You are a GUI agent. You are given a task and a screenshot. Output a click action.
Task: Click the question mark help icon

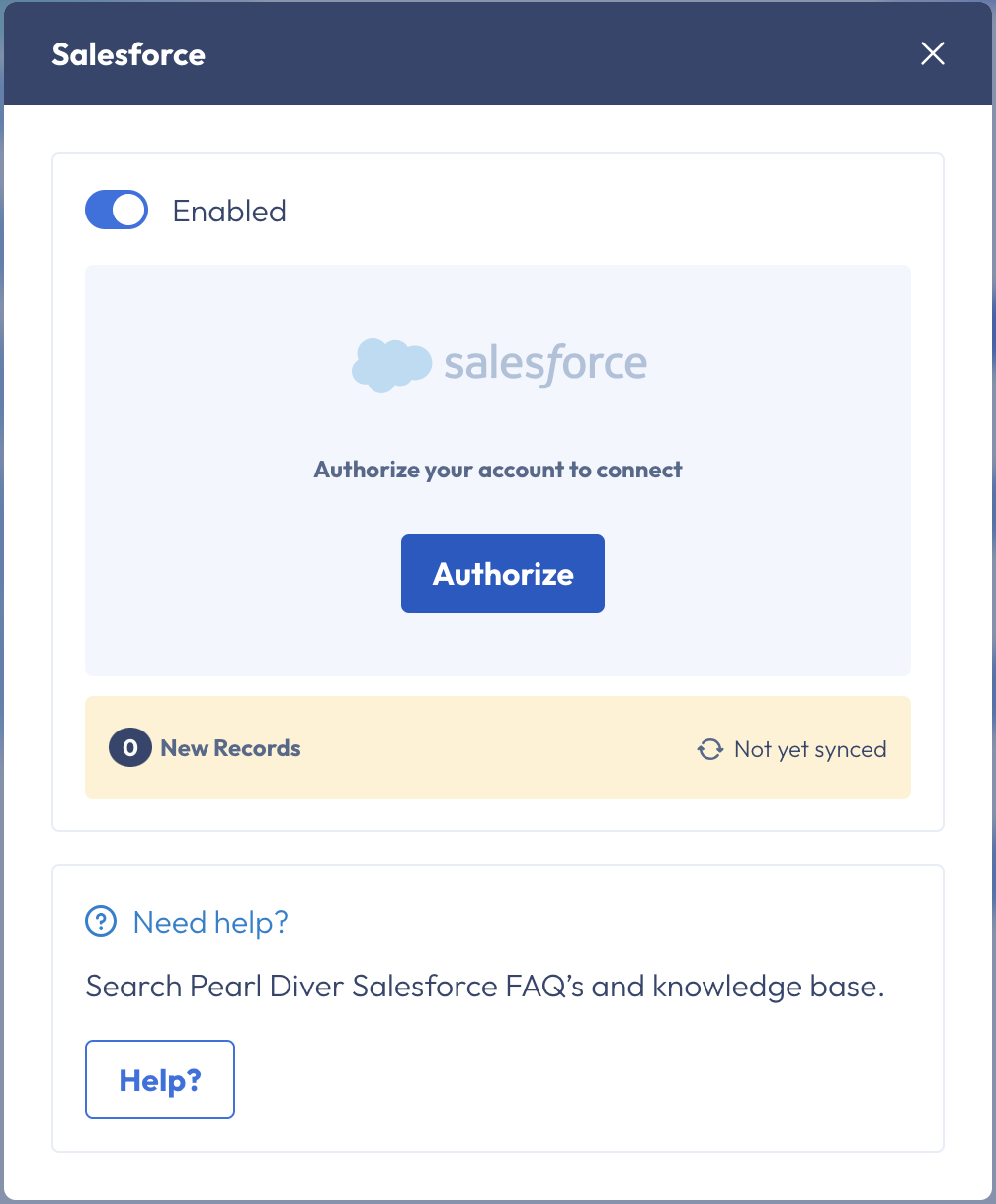point(101,922)
